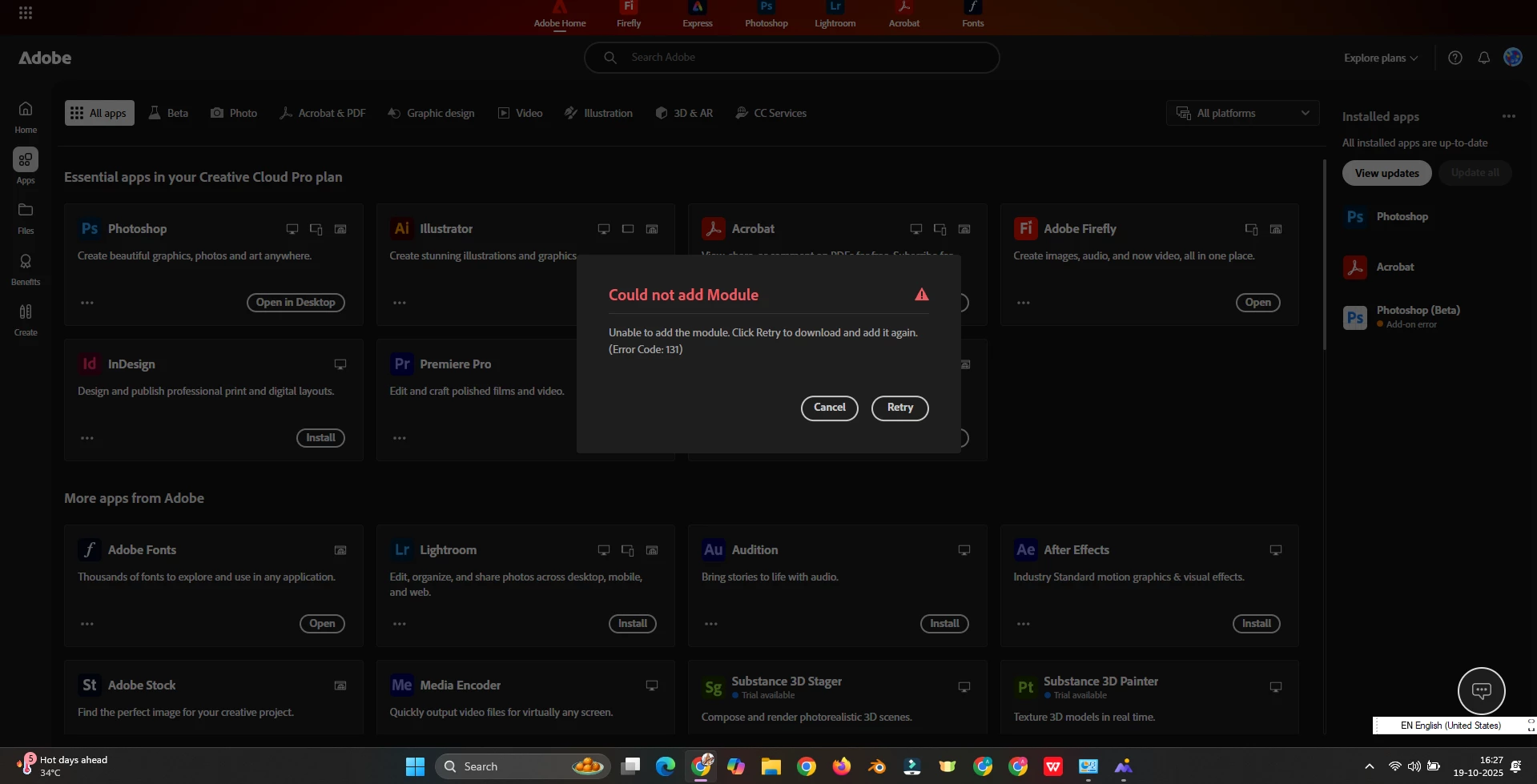Click the View updates button

point(1386,173)
